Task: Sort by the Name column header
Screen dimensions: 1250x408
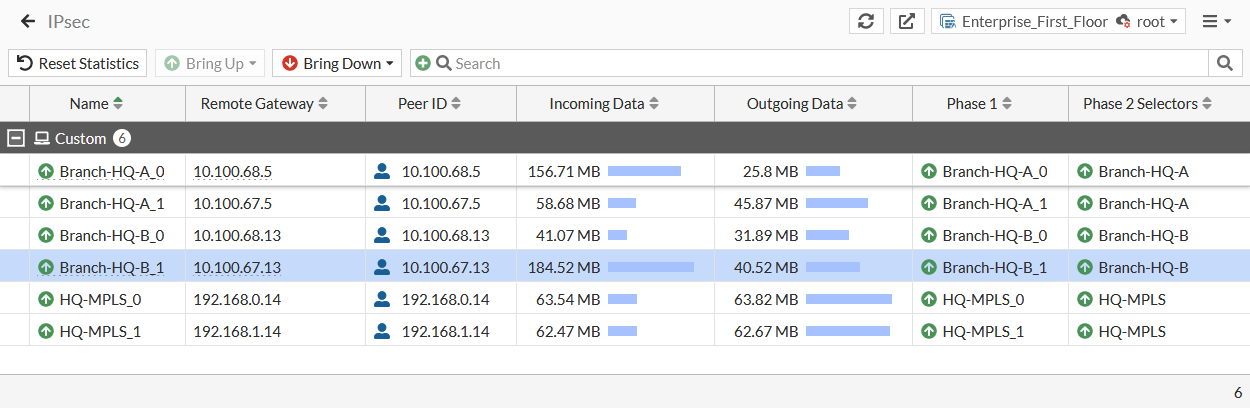Action: click(x=96, y=103)
